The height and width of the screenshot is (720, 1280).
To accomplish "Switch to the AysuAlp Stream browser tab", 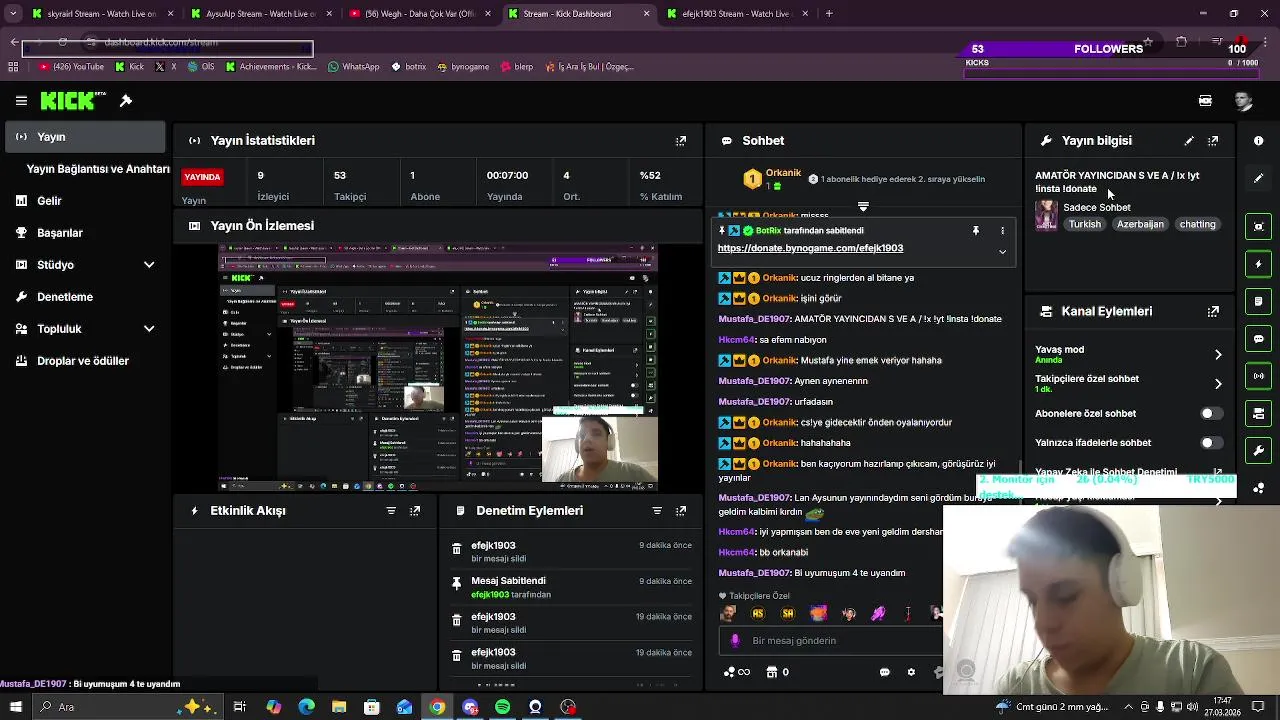I will pyautogui.click(x=260, y=14).
